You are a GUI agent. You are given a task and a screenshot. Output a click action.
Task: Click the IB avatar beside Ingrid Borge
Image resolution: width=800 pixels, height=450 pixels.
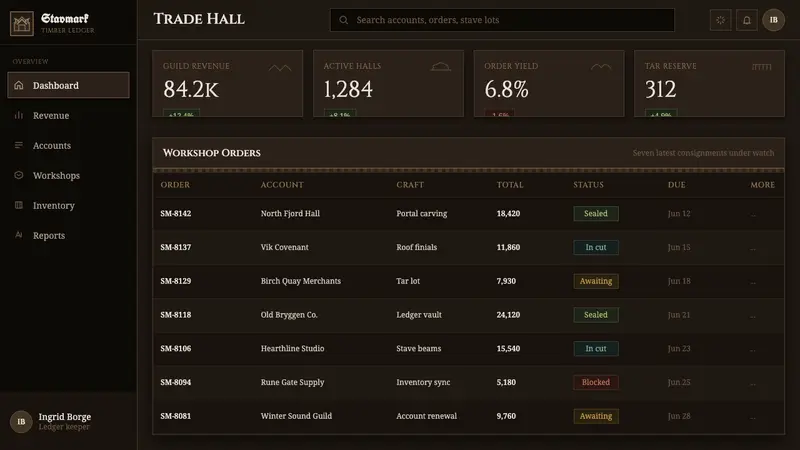click(21, 422)
